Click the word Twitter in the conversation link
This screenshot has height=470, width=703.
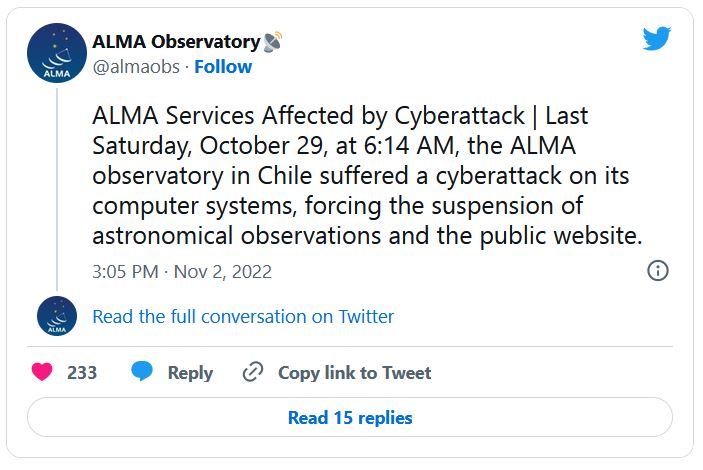pyautogui.click(x=366, y=317)
